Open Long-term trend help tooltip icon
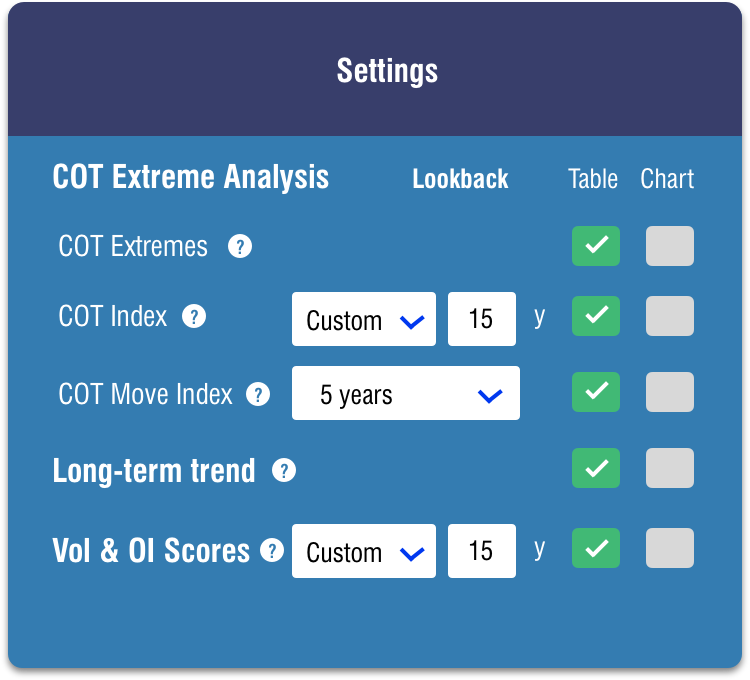Image resolution: width=750 pixels, height=680 pixels. click(x=284, y=471)
